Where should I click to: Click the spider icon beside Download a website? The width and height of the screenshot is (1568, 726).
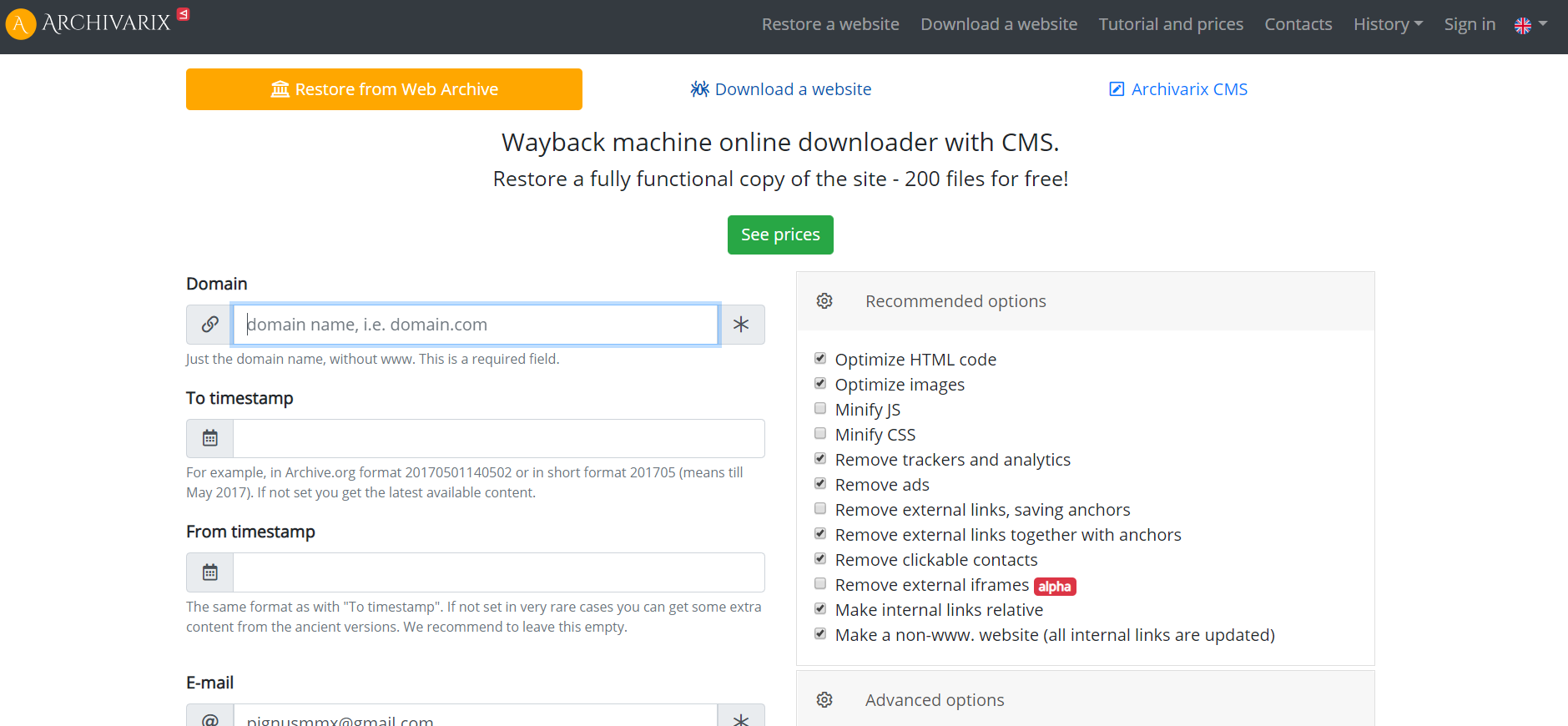coord(699,89)
